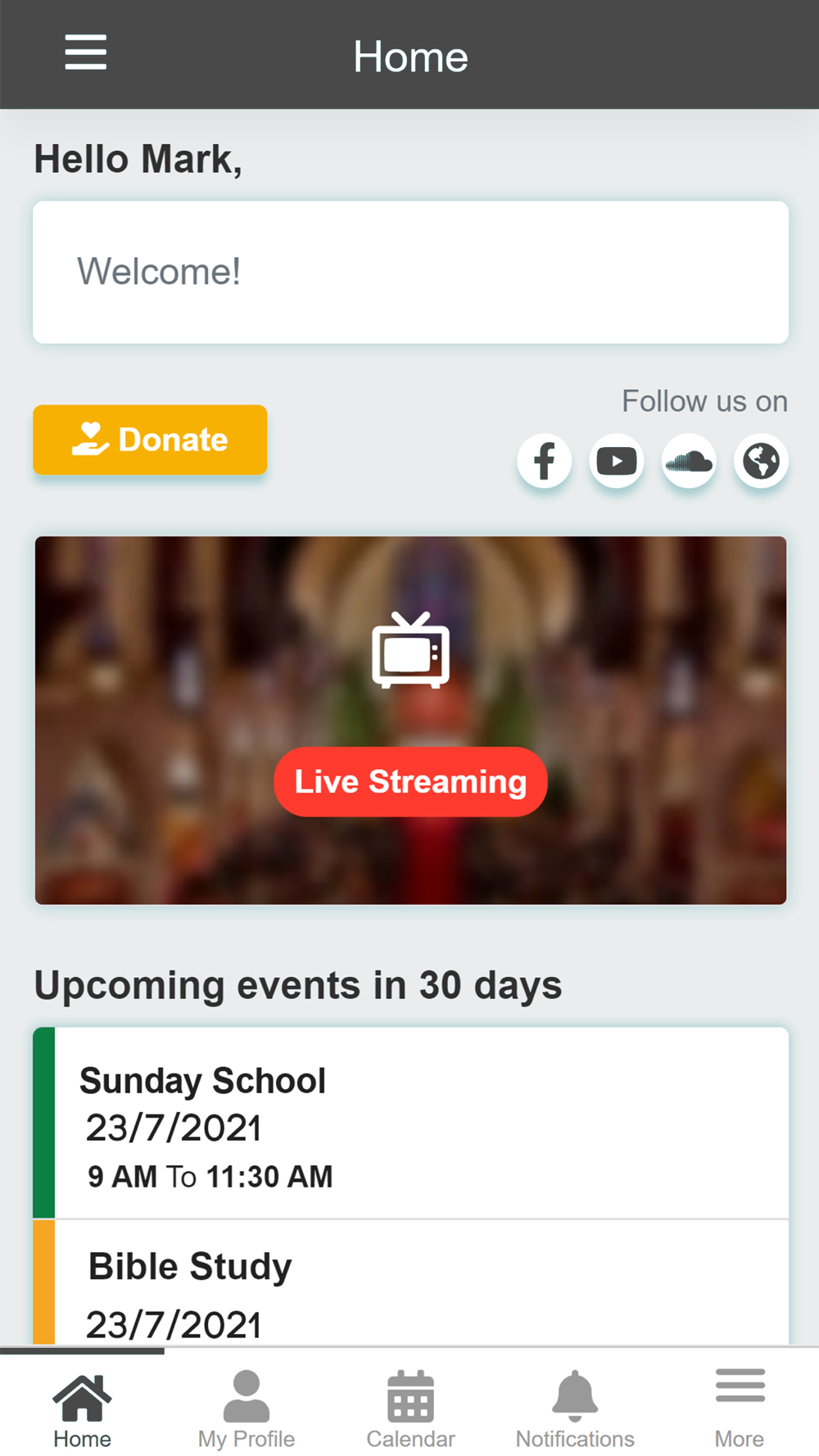Click the yellow Donate button
This screenshot has width=819, height=1456.
pos(150,440)
